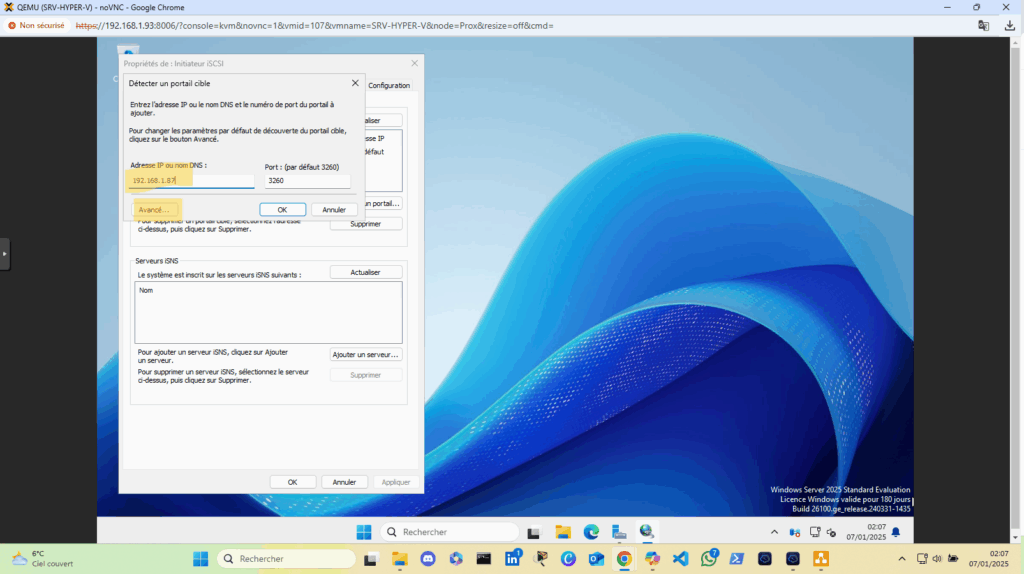Open the VM notification bell
The height and width of the screenshot is (574, 1024).
pyautogui.click(x=896, y=532)
